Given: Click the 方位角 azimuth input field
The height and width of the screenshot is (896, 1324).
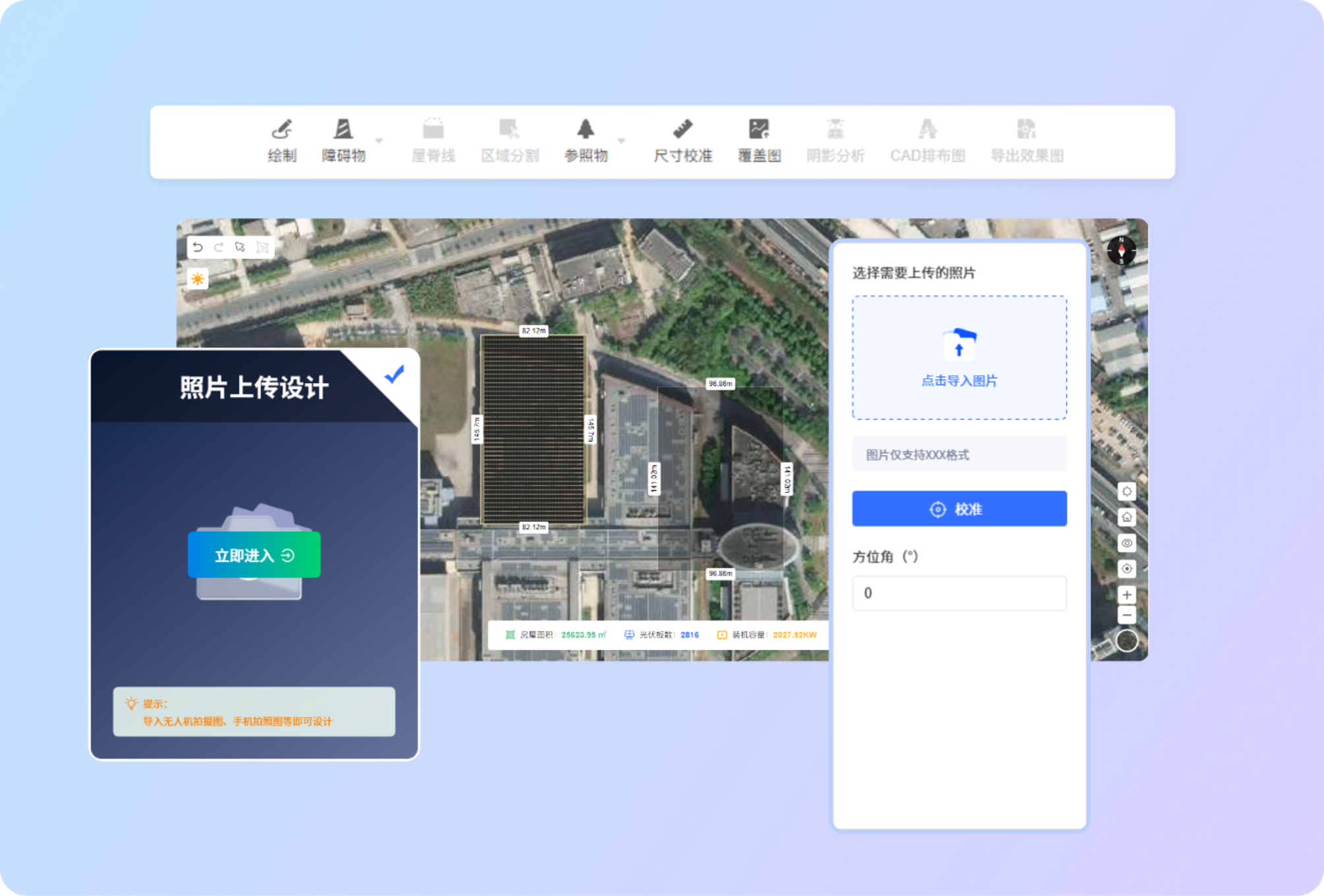Looking at the screenshot, I should click(x=958, y=593).
